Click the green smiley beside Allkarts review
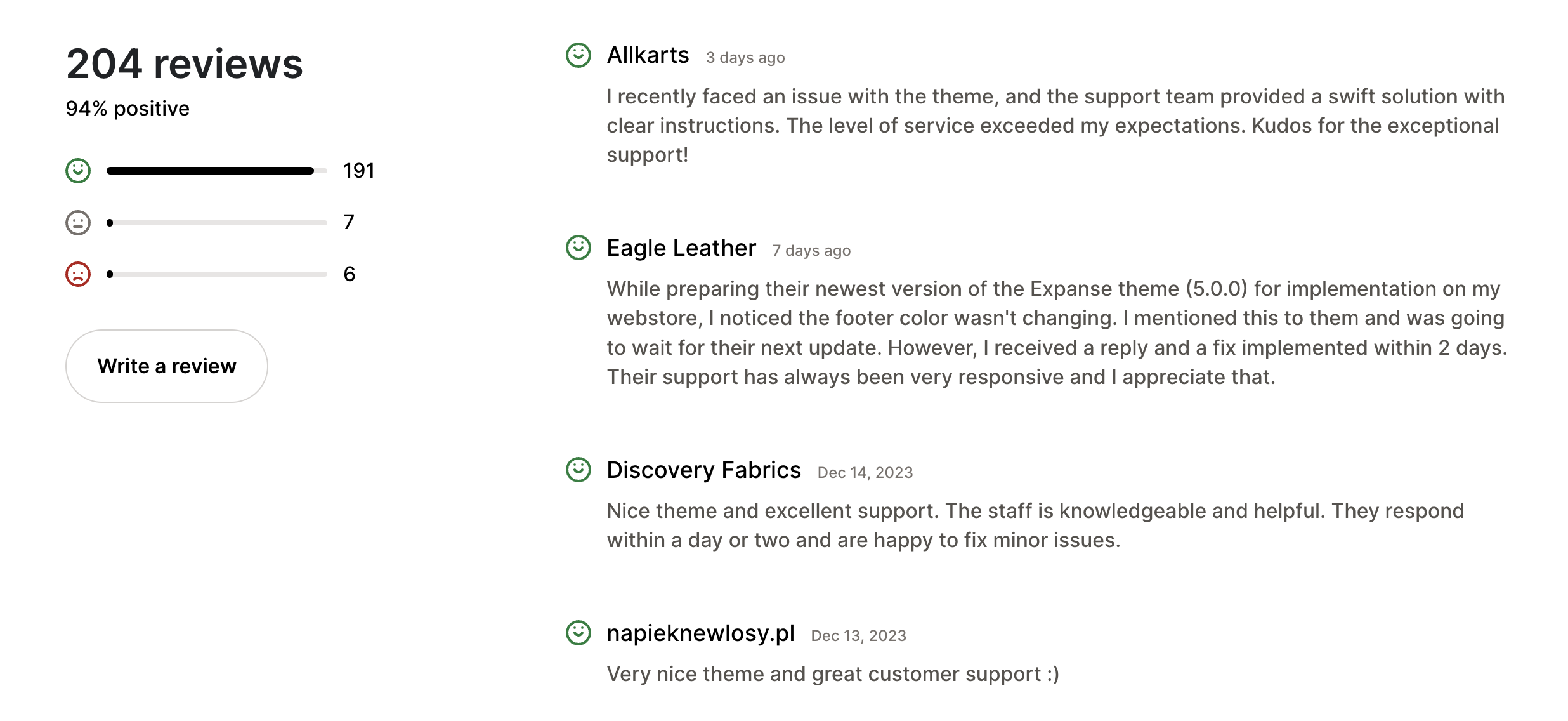 point(579,55)
